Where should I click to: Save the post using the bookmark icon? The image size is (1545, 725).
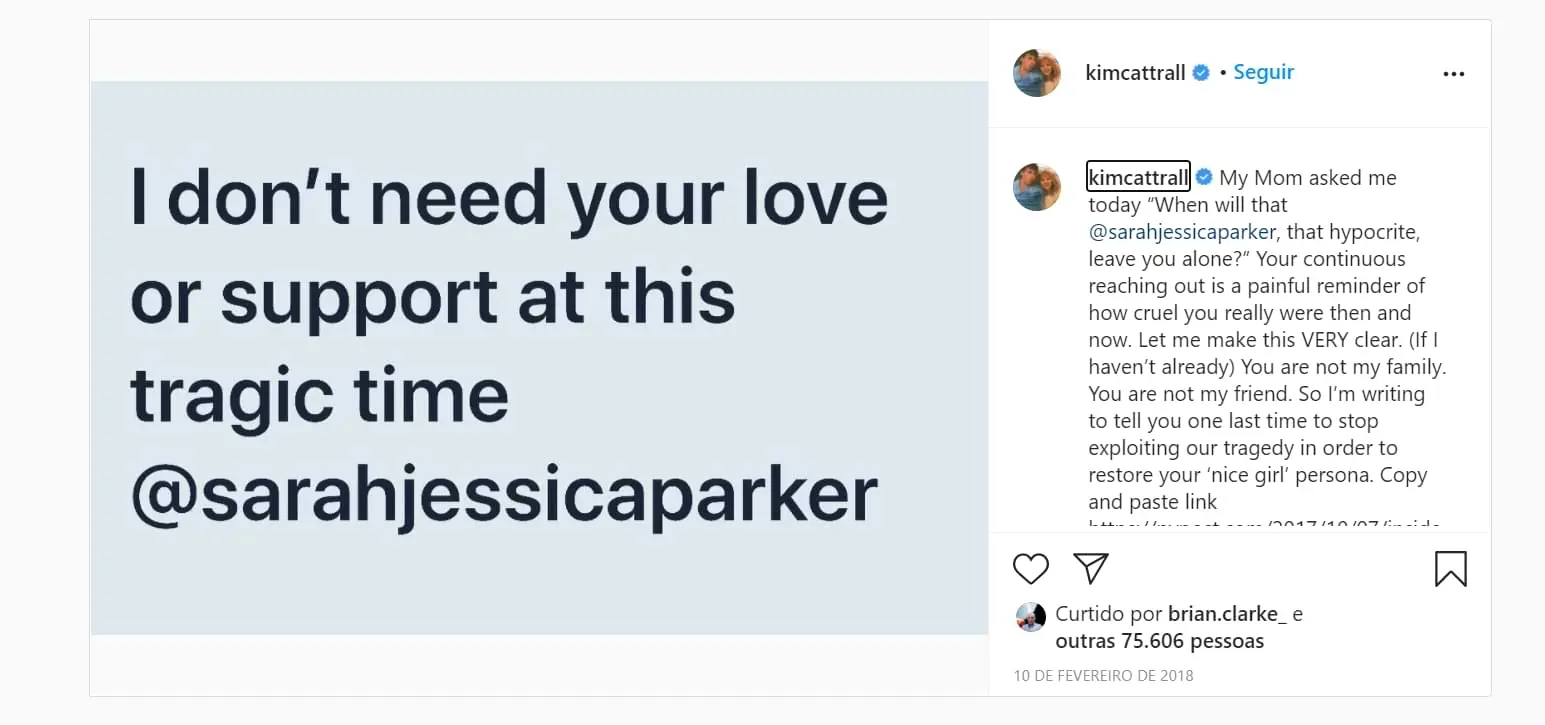point(1450,568)
